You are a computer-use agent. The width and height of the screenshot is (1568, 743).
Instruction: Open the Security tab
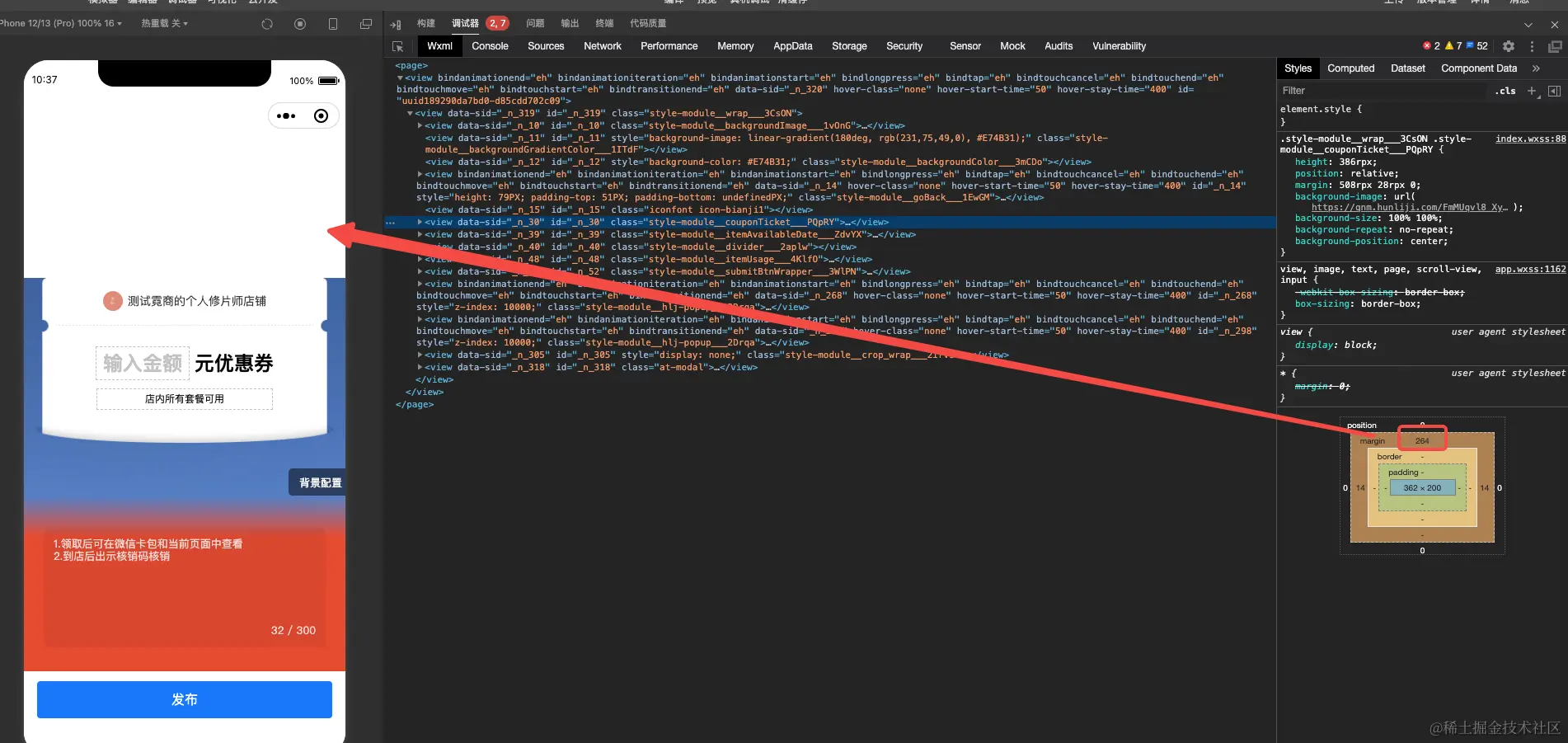coord(904,46)
